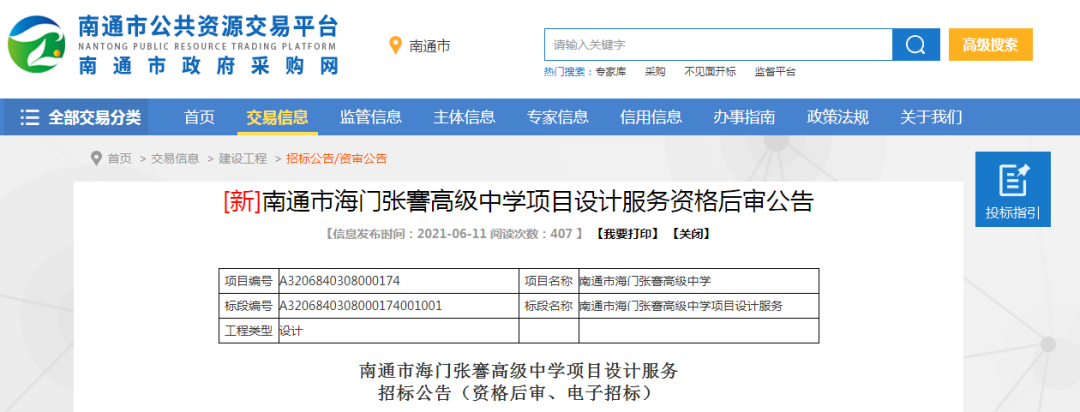Screen dimensions: 1080x412
Task: Open the 办事指南 navigation tab
Action: [x=744, y=118]
